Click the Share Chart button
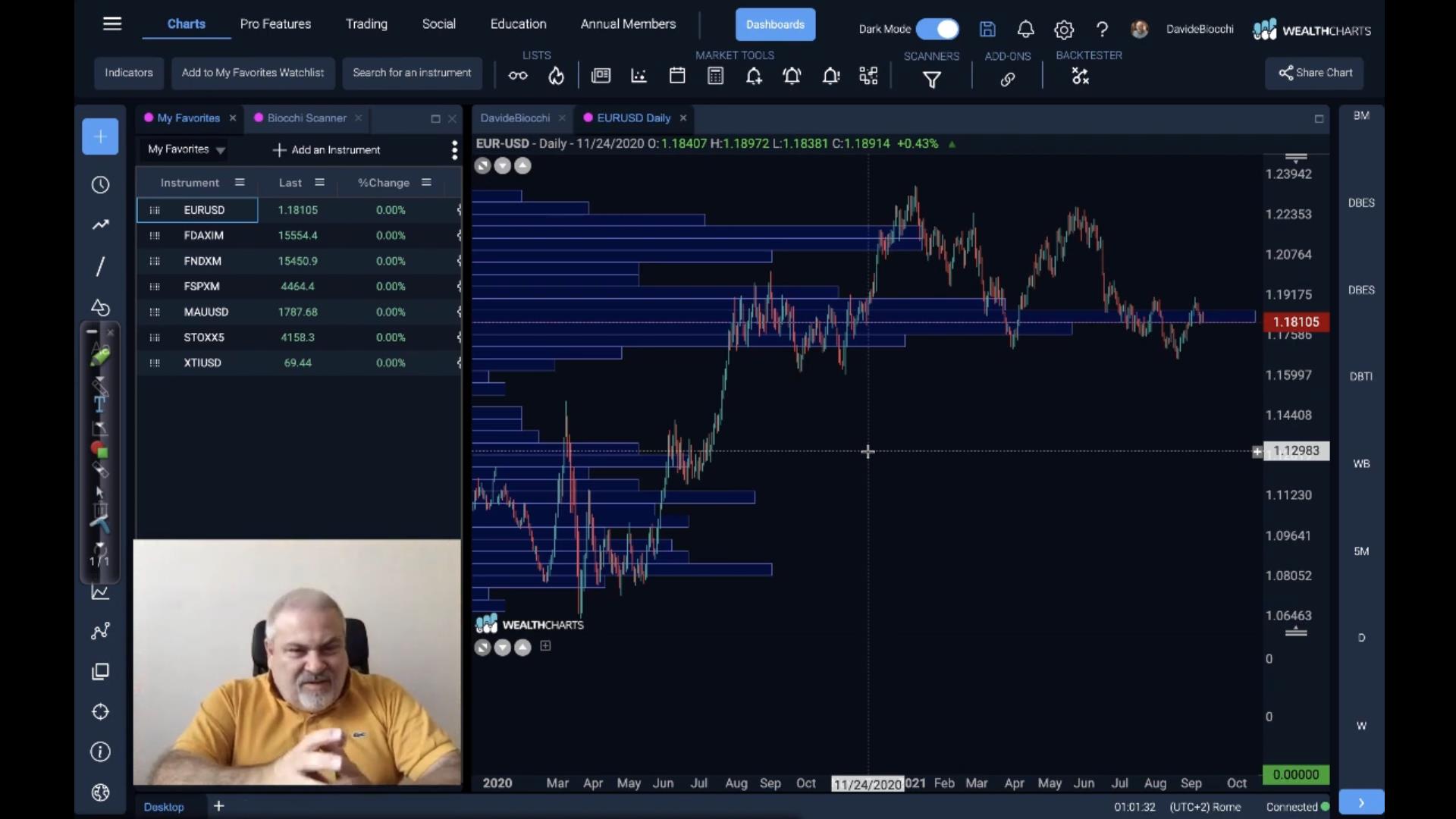 [1314, 73]
